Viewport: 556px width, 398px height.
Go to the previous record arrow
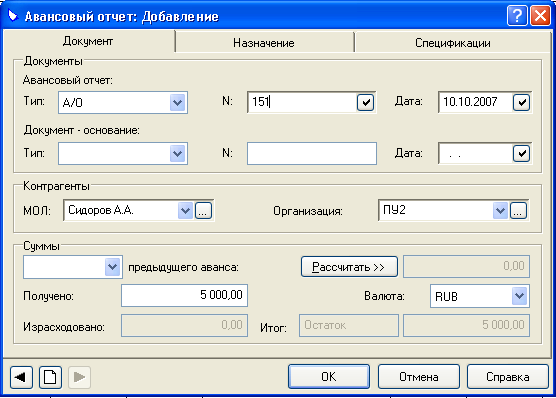[x=21, y=377]
